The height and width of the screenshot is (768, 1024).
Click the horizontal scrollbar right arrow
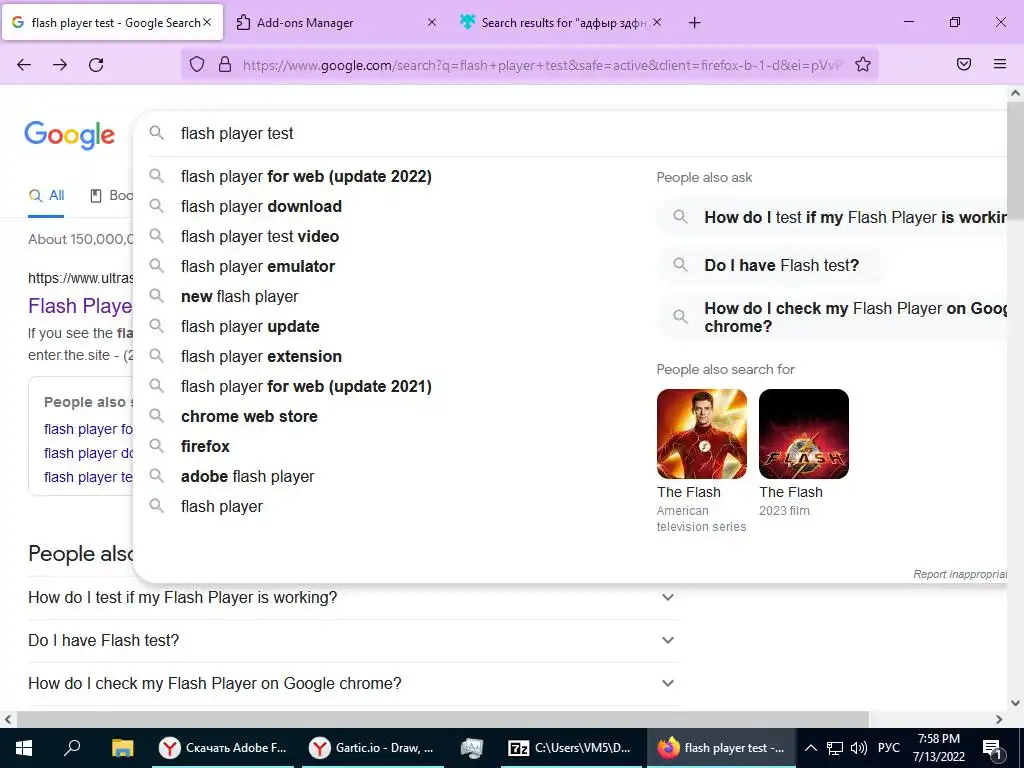pyautogui.click(x=1000, y=719)
